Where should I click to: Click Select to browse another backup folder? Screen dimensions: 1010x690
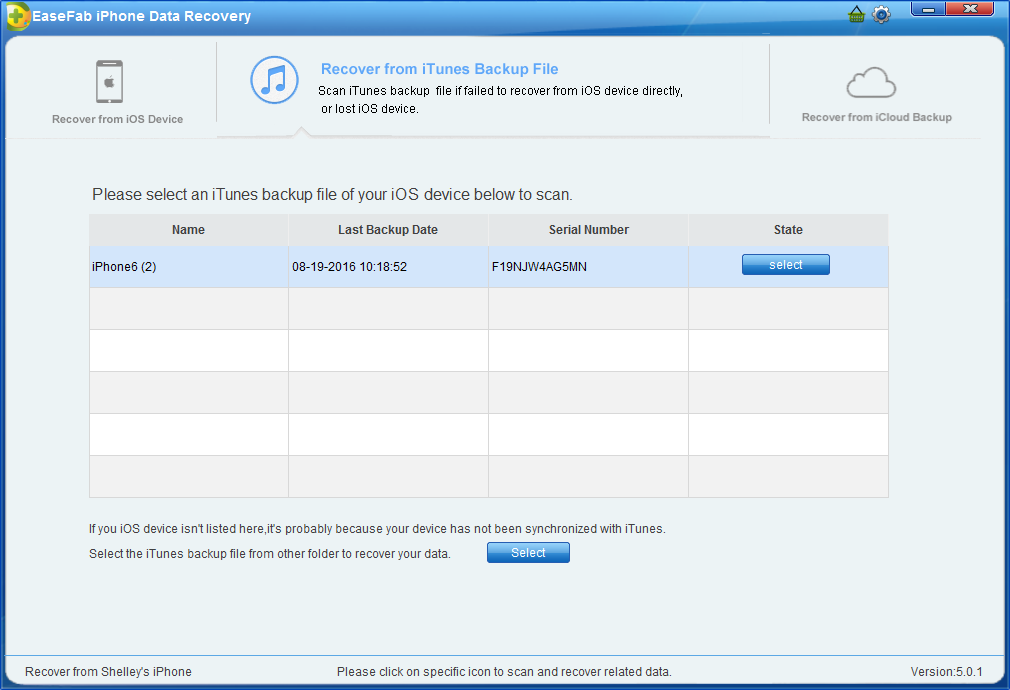[x=528, y=553]
